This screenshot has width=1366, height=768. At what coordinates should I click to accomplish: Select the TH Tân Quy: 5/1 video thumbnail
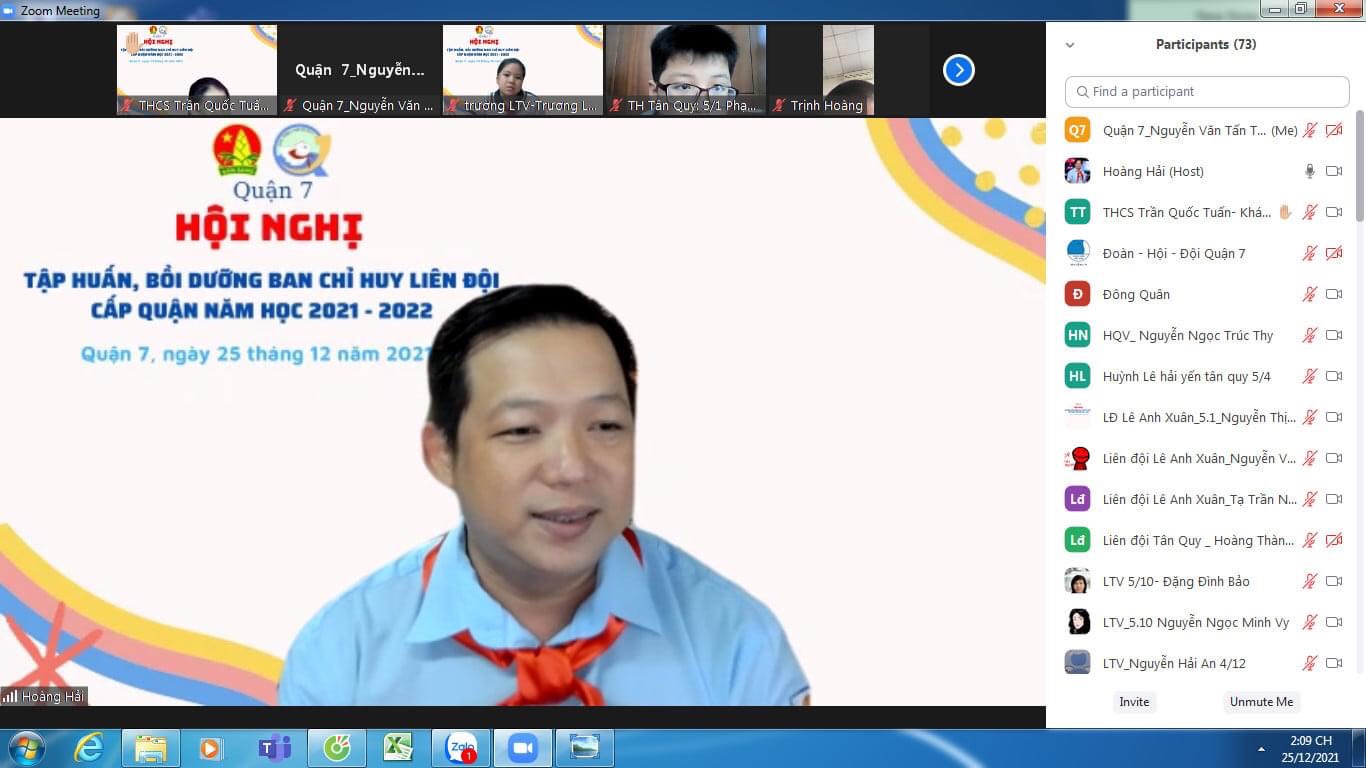(x=686, y=70)
